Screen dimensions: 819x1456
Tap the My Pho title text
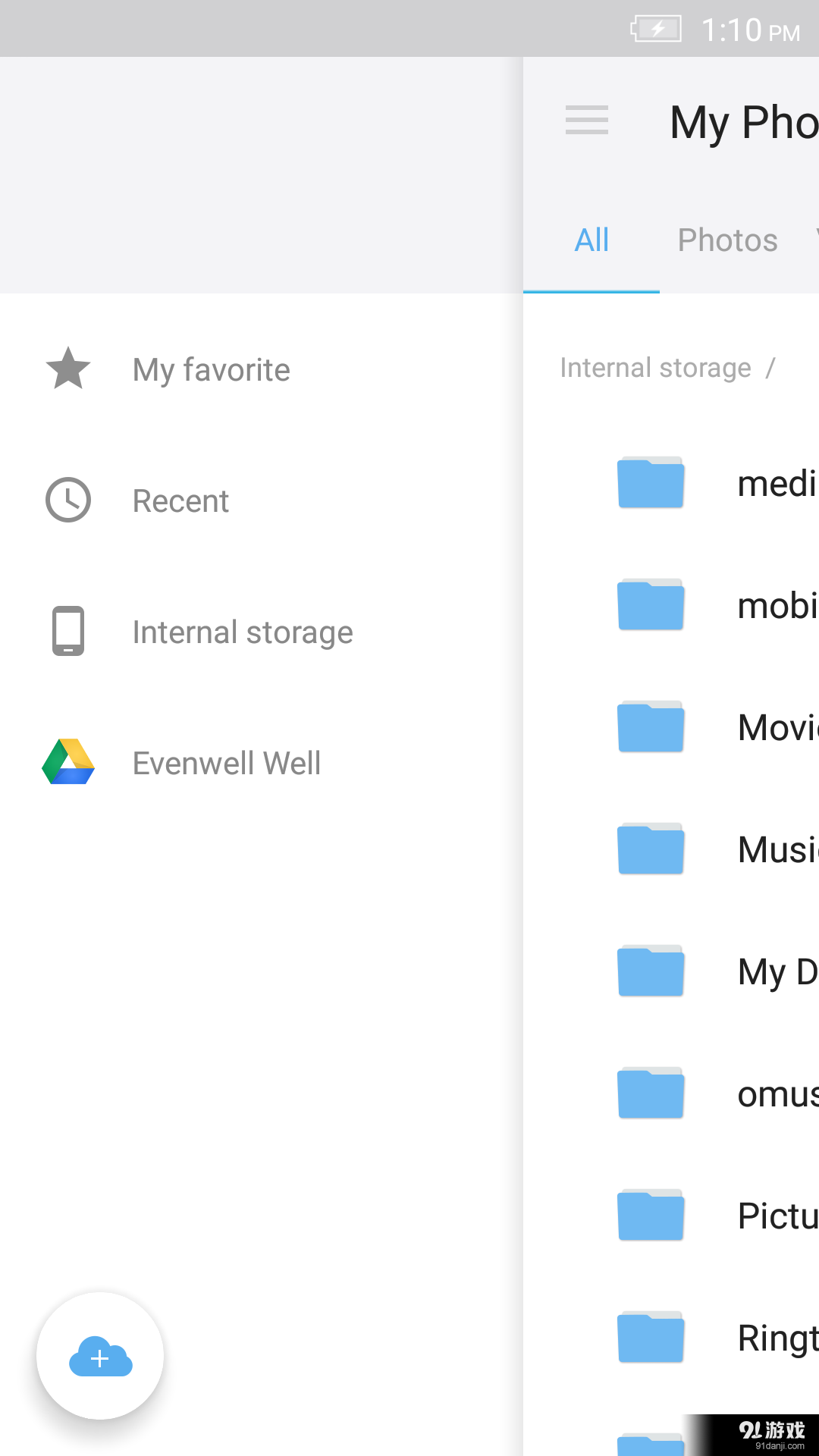(x=744, y=122)
